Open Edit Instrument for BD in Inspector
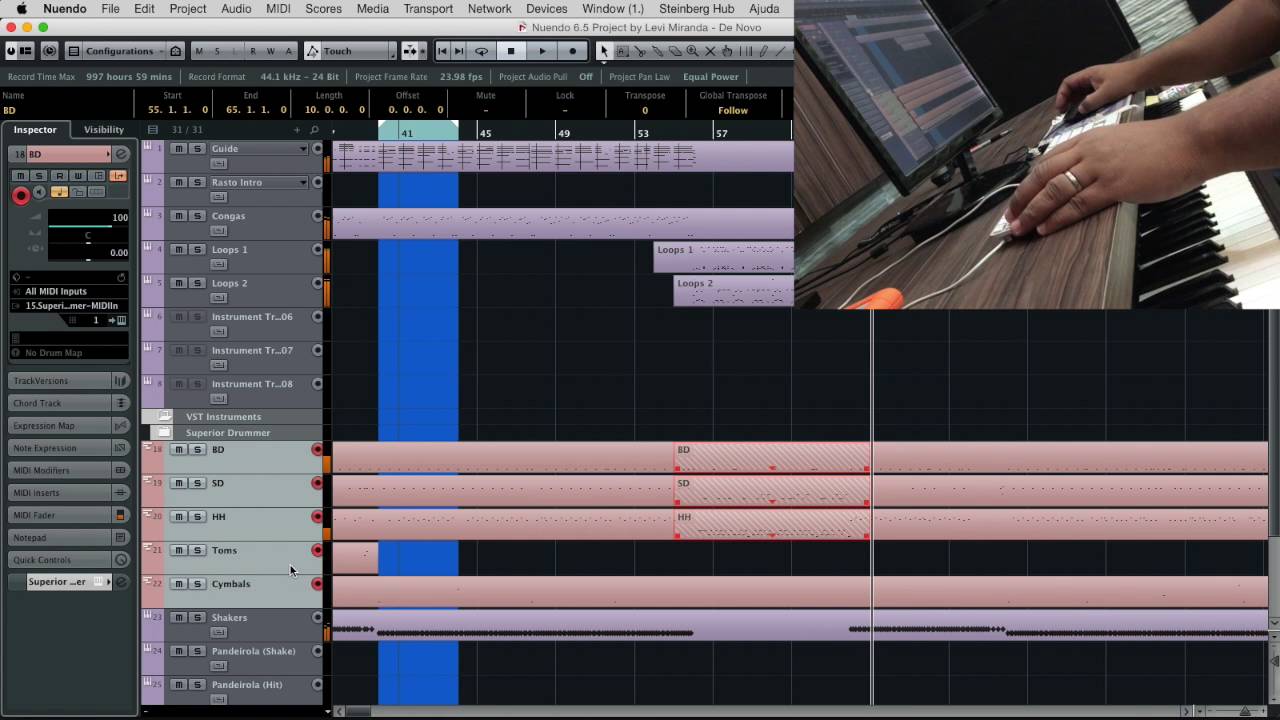Viewport: 1280px width, 720px height. 121,154
